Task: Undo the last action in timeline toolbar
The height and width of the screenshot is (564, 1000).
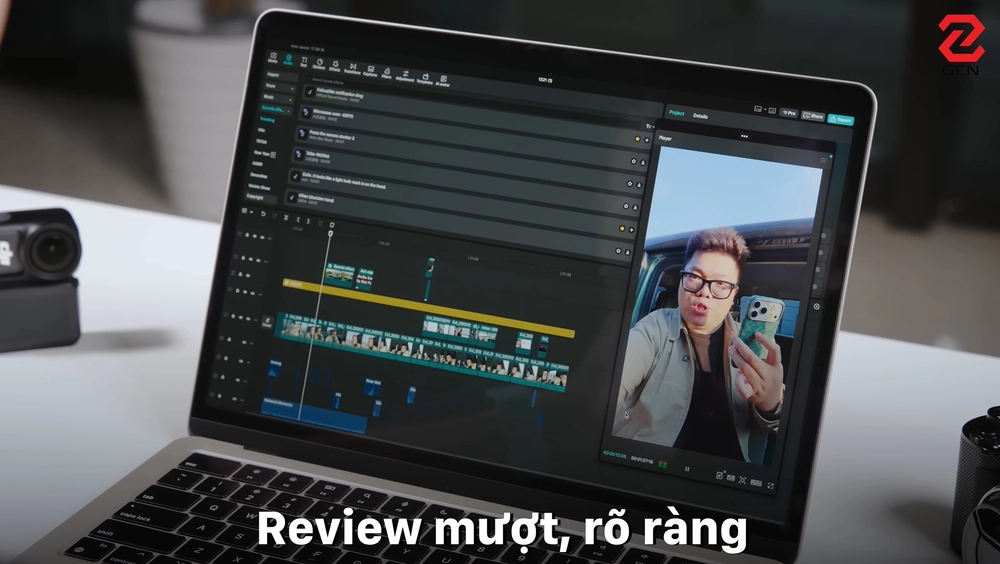Action: point(263,214)
